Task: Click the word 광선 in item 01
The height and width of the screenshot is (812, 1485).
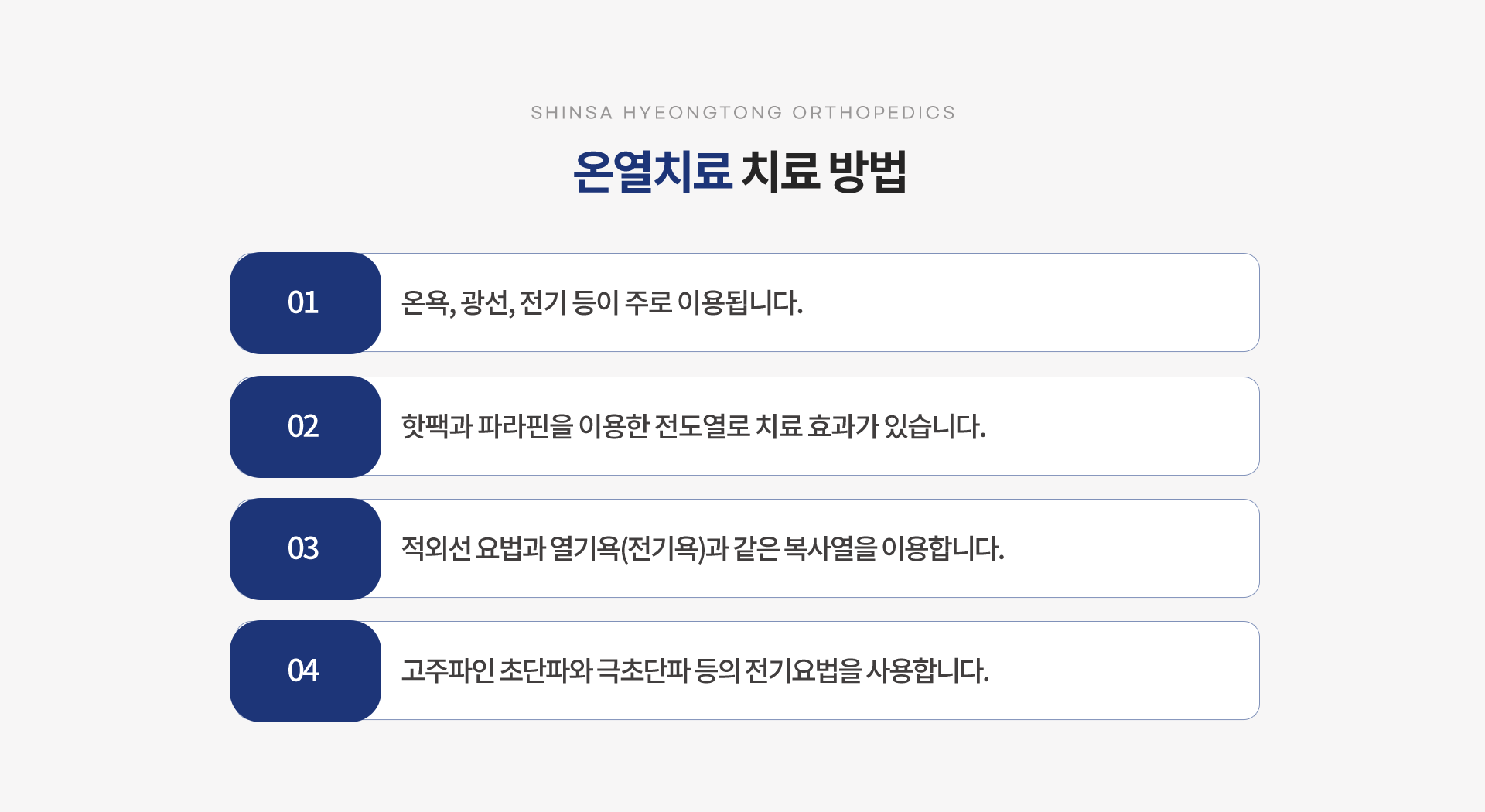Action: click(485, 302)
